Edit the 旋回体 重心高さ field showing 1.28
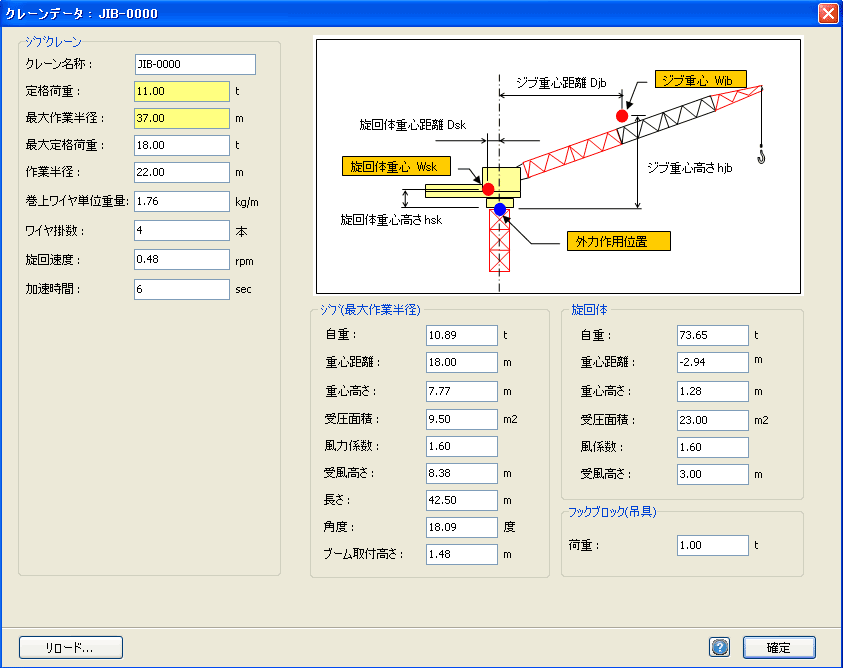 click(x=713, y=391)
